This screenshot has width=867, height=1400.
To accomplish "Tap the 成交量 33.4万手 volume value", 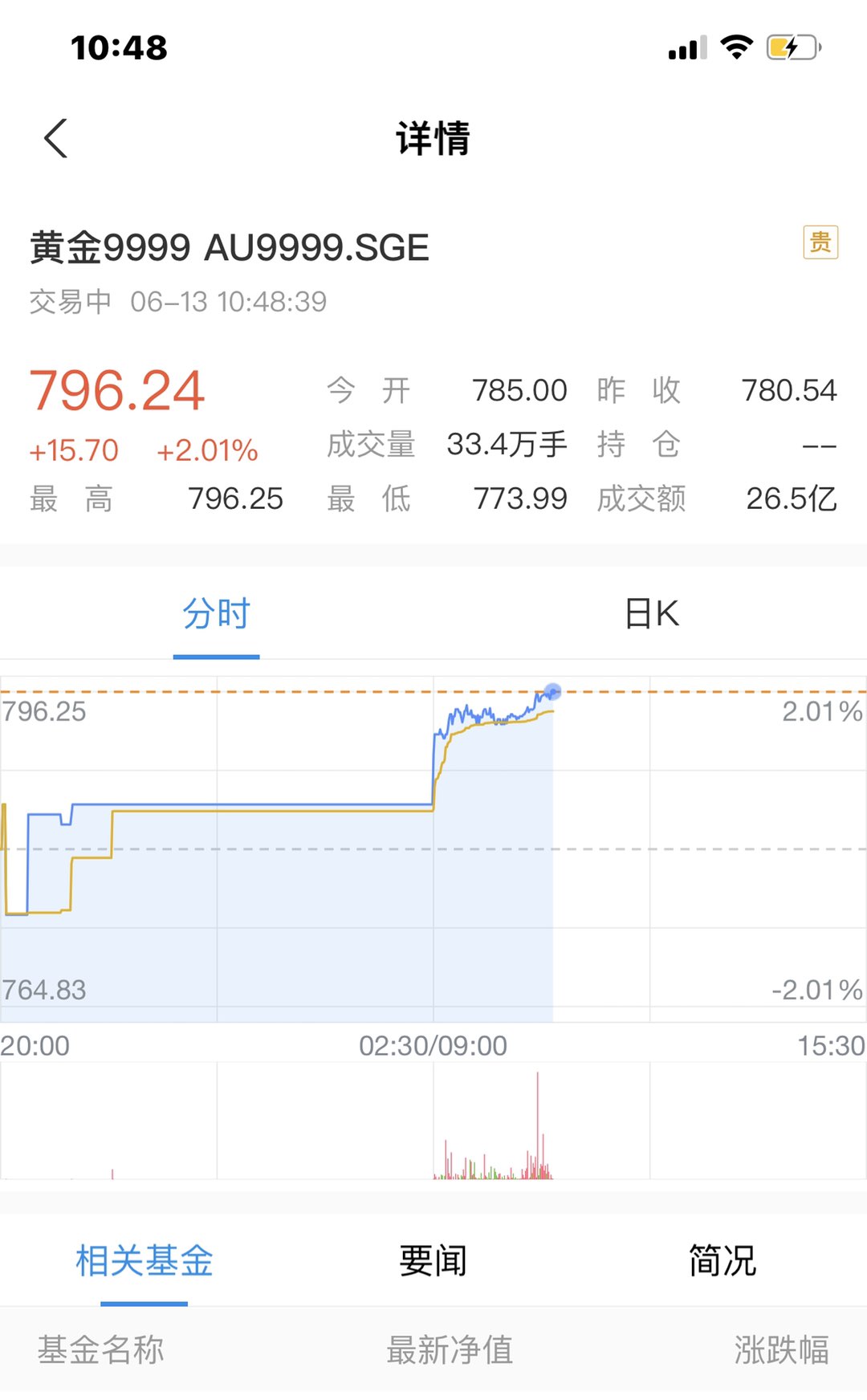I will tap(507, 444).
